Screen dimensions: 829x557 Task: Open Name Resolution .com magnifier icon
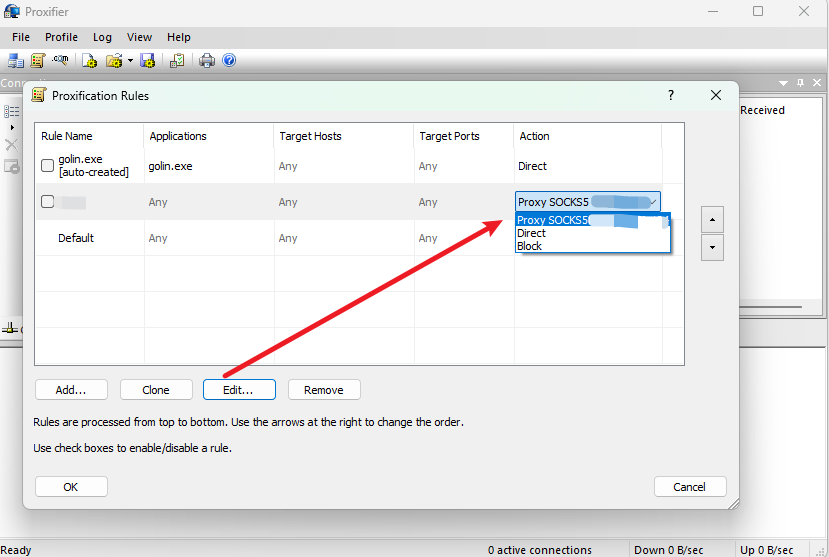(x=60, y=60)
